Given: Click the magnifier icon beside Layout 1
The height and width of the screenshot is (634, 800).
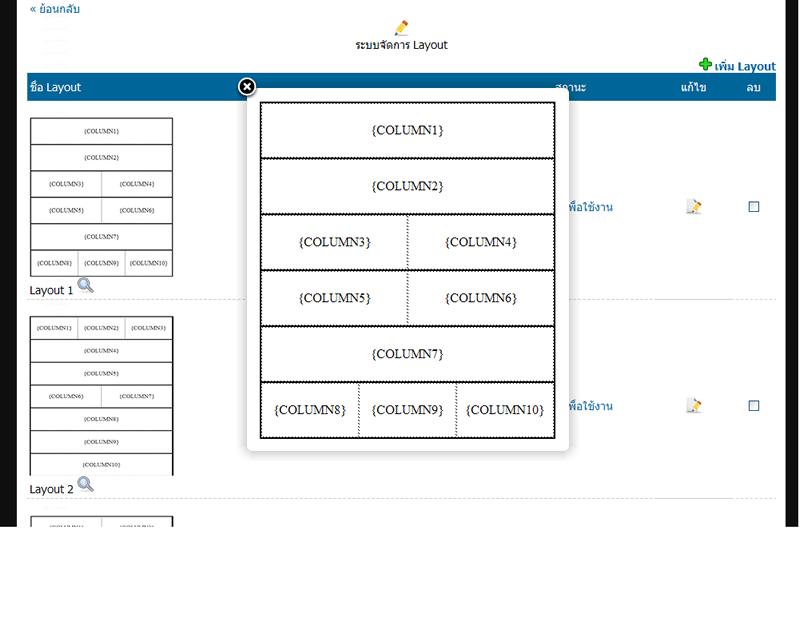Looking at the screenshot, I should pos(85,285).
